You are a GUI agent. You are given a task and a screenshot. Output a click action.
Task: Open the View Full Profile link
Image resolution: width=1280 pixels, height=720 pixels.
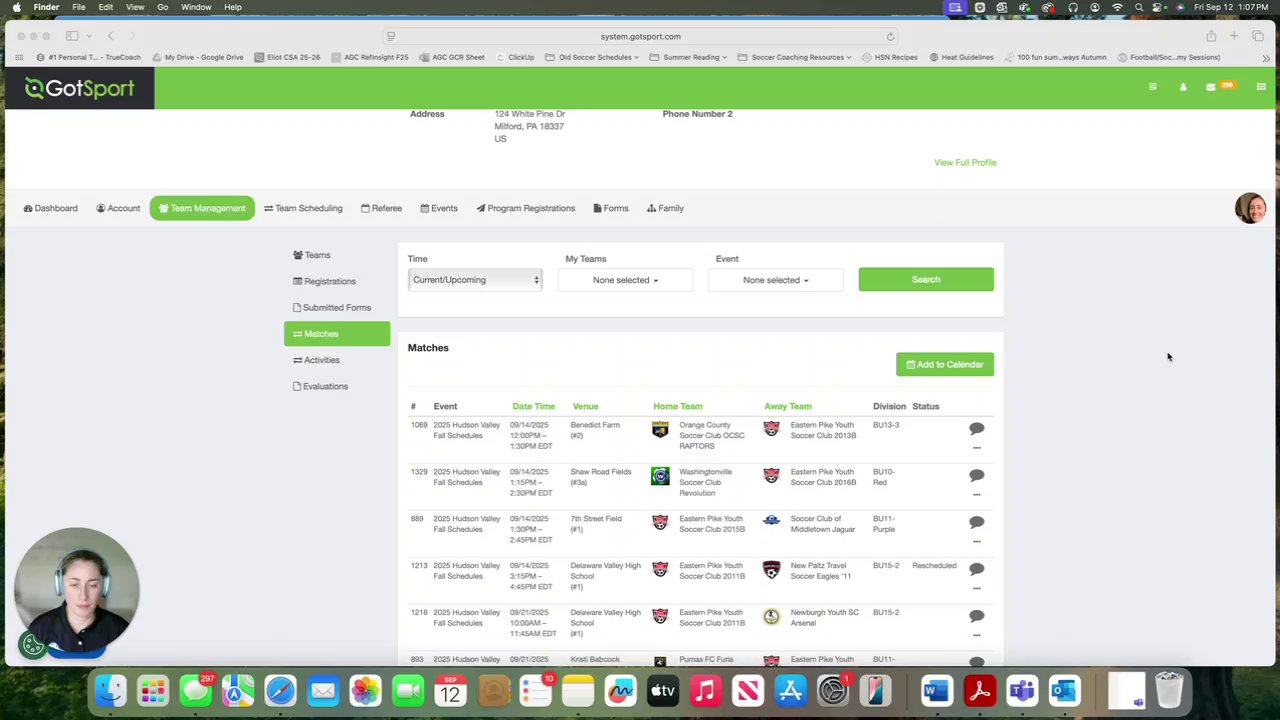[965, 162]
